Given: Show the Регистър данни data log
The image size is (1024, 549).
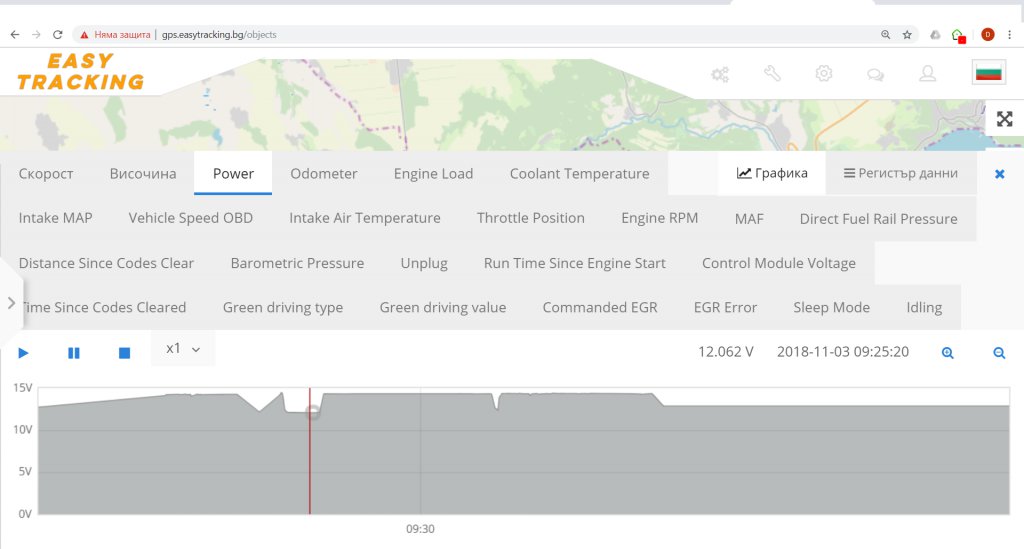Looking at the screenshot, I should 901,173.
